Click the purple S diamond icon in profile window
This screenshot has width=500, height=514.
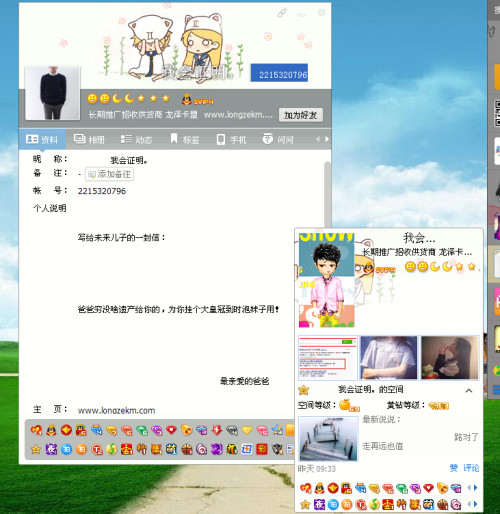(156, 431)
